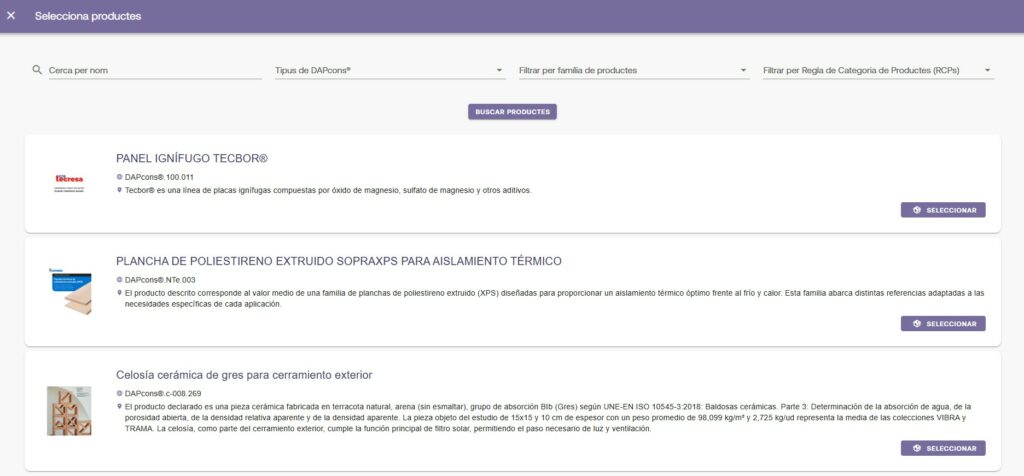The width and height of the screenshot is (1024, 476).
Task: Click the icon beside DAPcons c-008.269
Action: coord(120,394)
